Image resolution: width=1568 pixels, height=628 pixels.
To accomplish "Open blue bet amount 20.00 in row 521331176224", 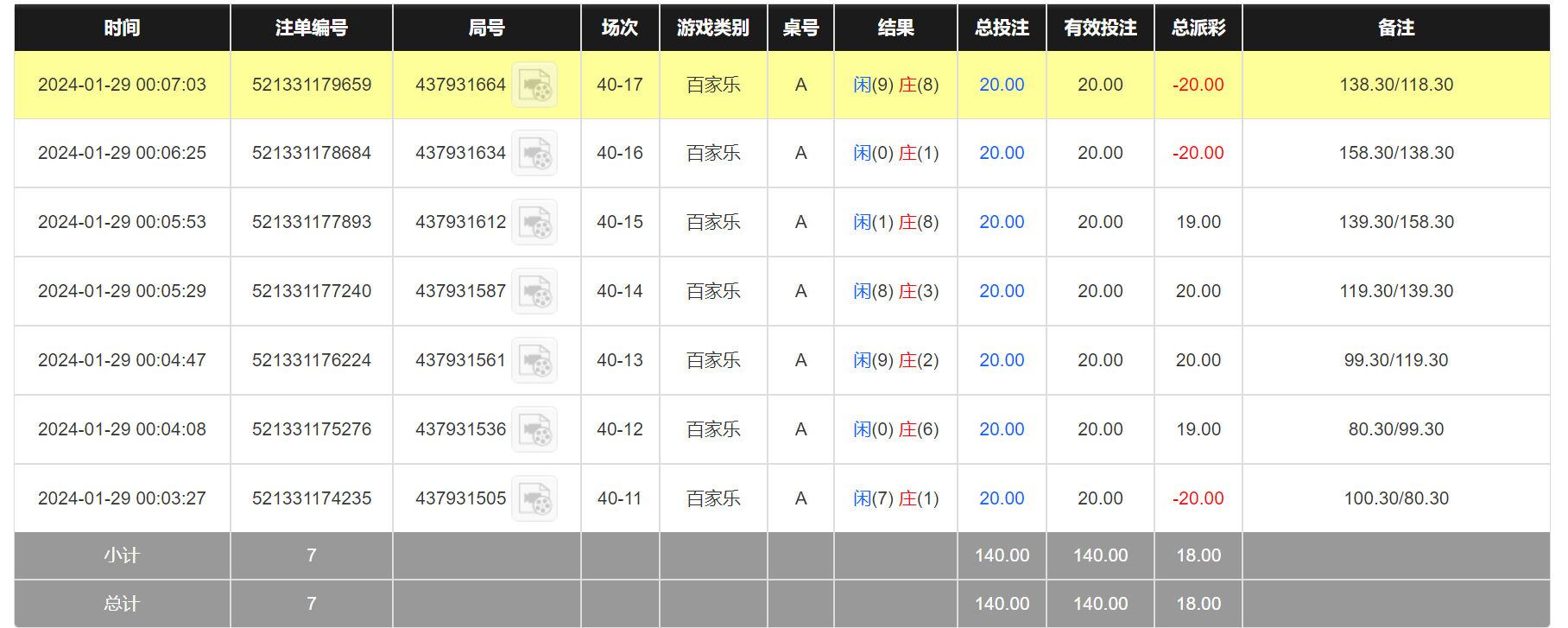I will click(1002, 360).
